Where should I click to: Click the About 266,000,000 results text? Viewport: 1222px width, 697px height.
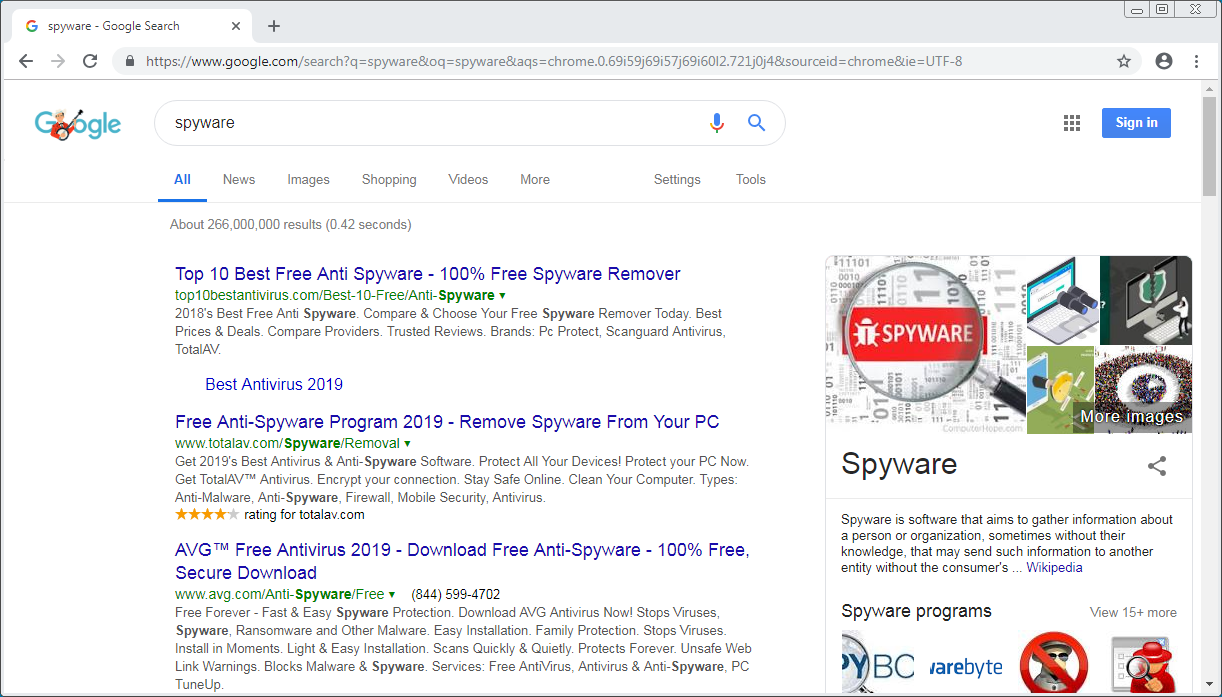coord(290,225)
